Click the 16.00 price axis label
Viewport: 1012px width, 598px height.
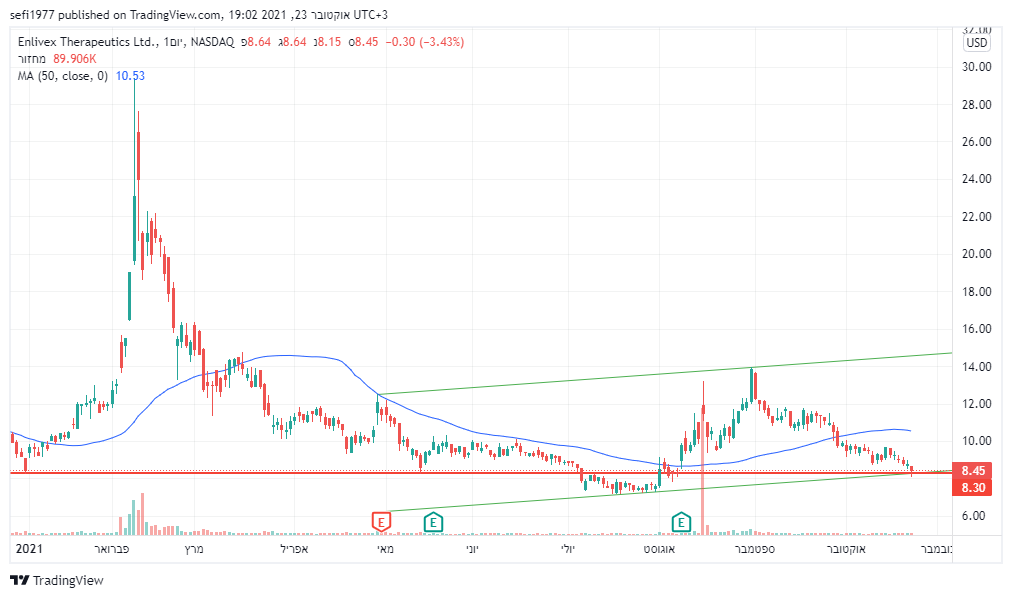point(977,328)
